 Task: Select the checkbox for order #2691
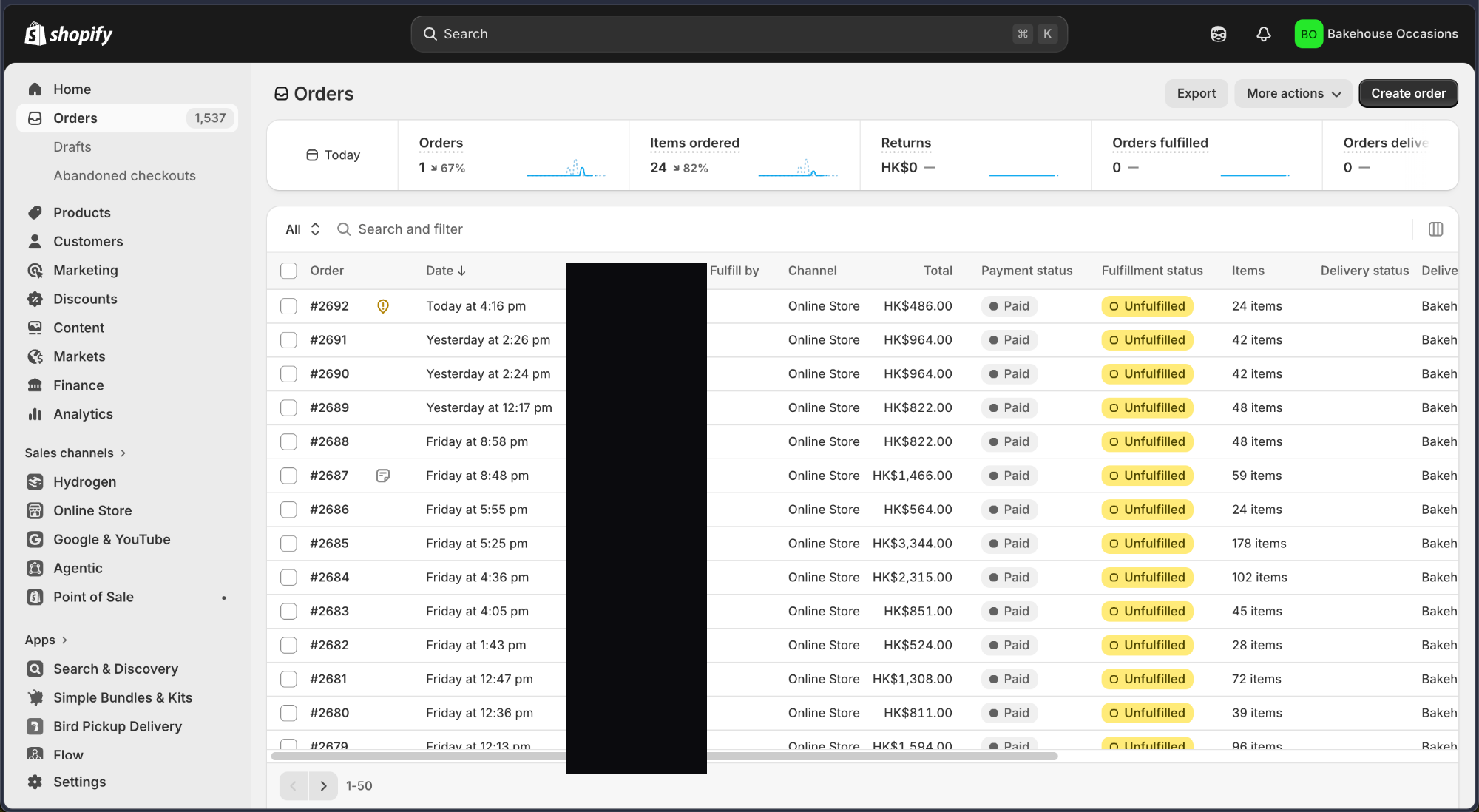click(288, 340)
